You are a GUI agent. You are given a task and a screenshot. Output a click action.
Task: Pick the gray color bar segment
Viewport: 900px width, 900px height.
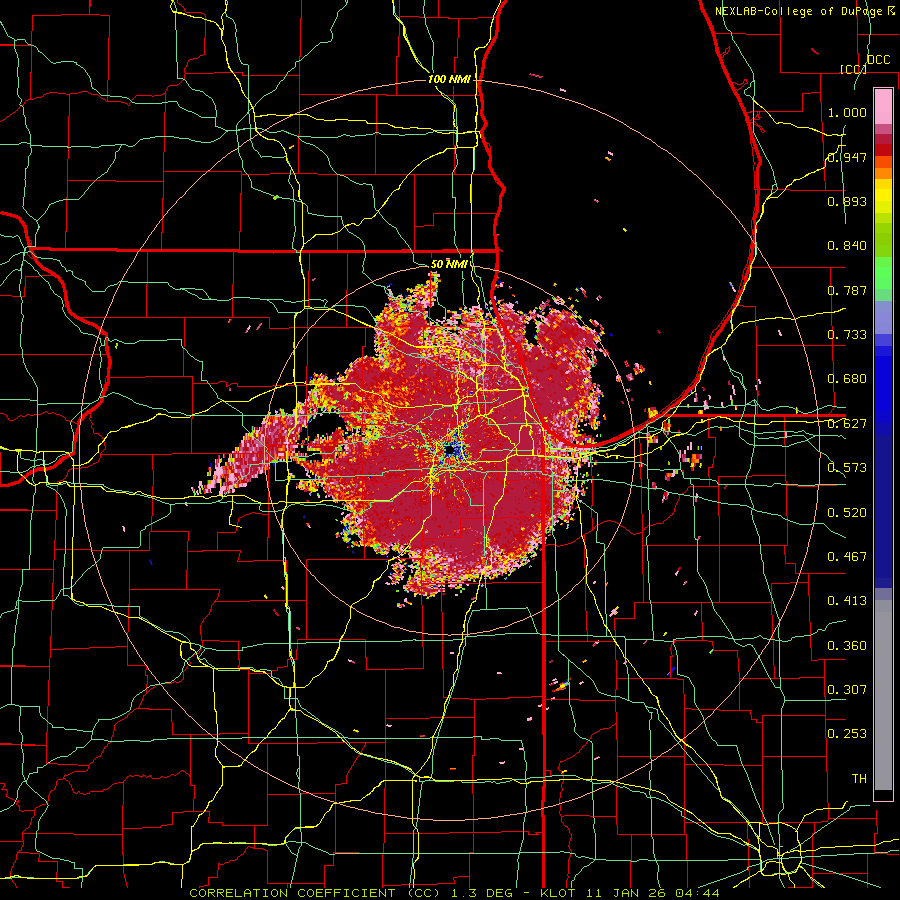pos(883,695)
